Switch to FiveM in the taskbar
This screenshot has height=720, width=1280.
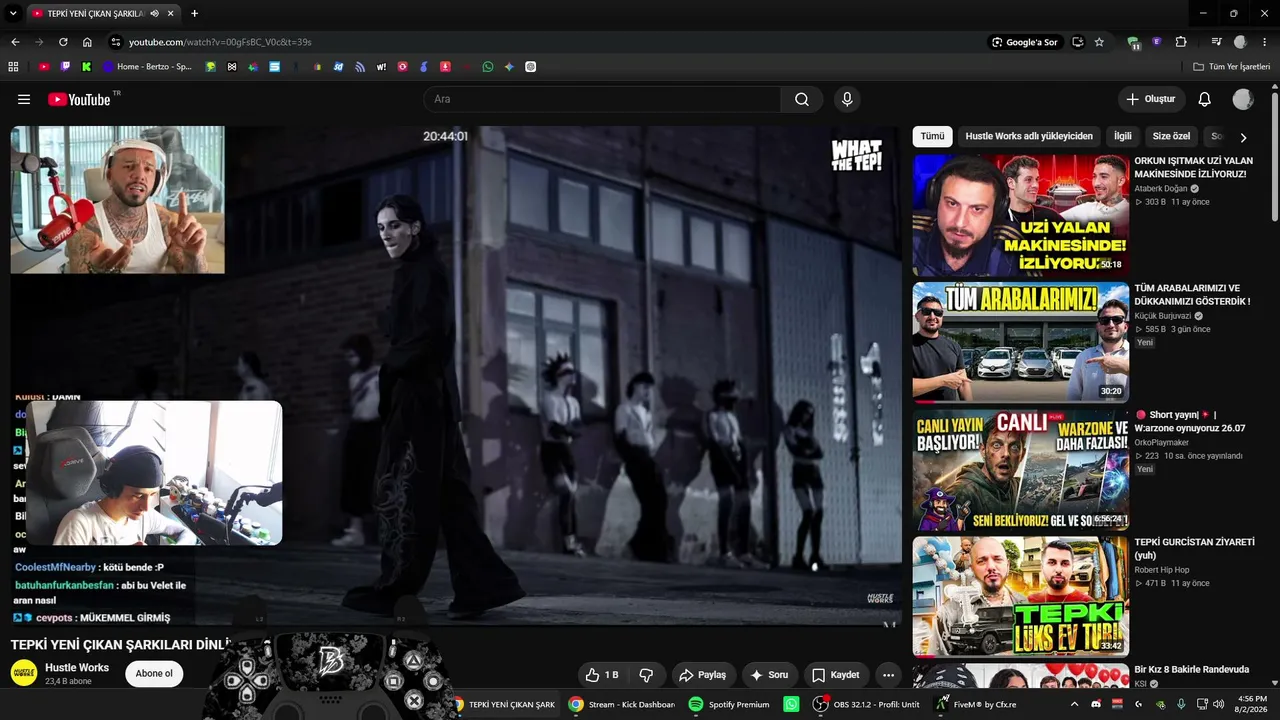(975, 704)
